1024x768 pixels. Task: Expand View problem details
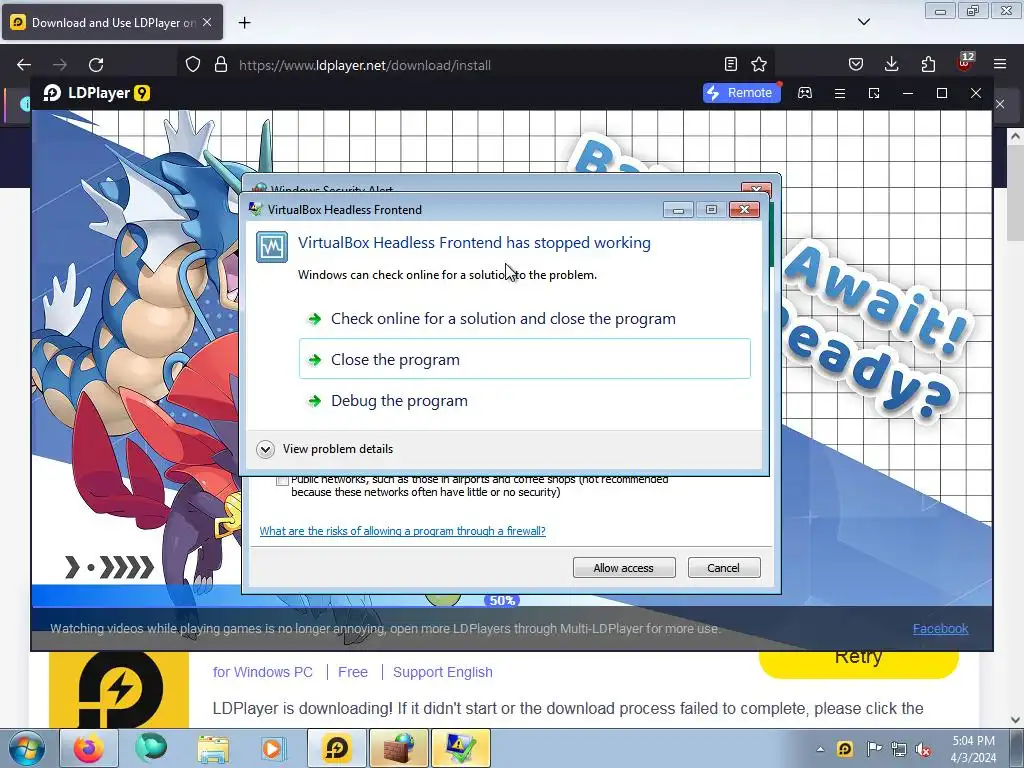[325, 449]
